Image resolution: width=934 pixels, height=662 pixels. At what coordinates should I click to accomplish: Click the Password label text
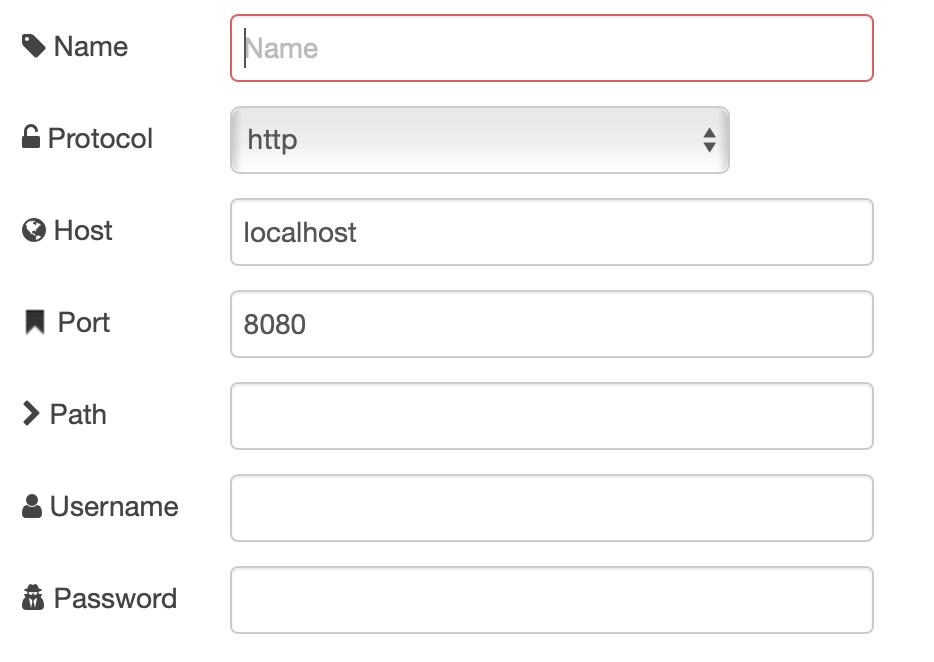click(x=115, y=599)
